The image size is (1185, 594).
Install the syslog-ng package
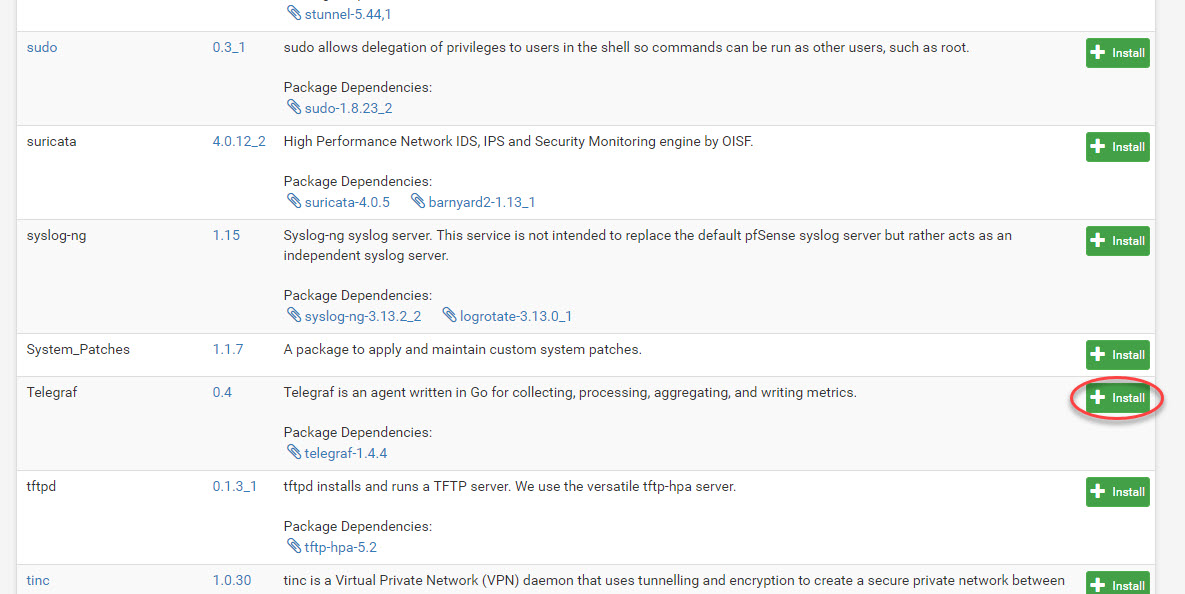coord(1118,241)
